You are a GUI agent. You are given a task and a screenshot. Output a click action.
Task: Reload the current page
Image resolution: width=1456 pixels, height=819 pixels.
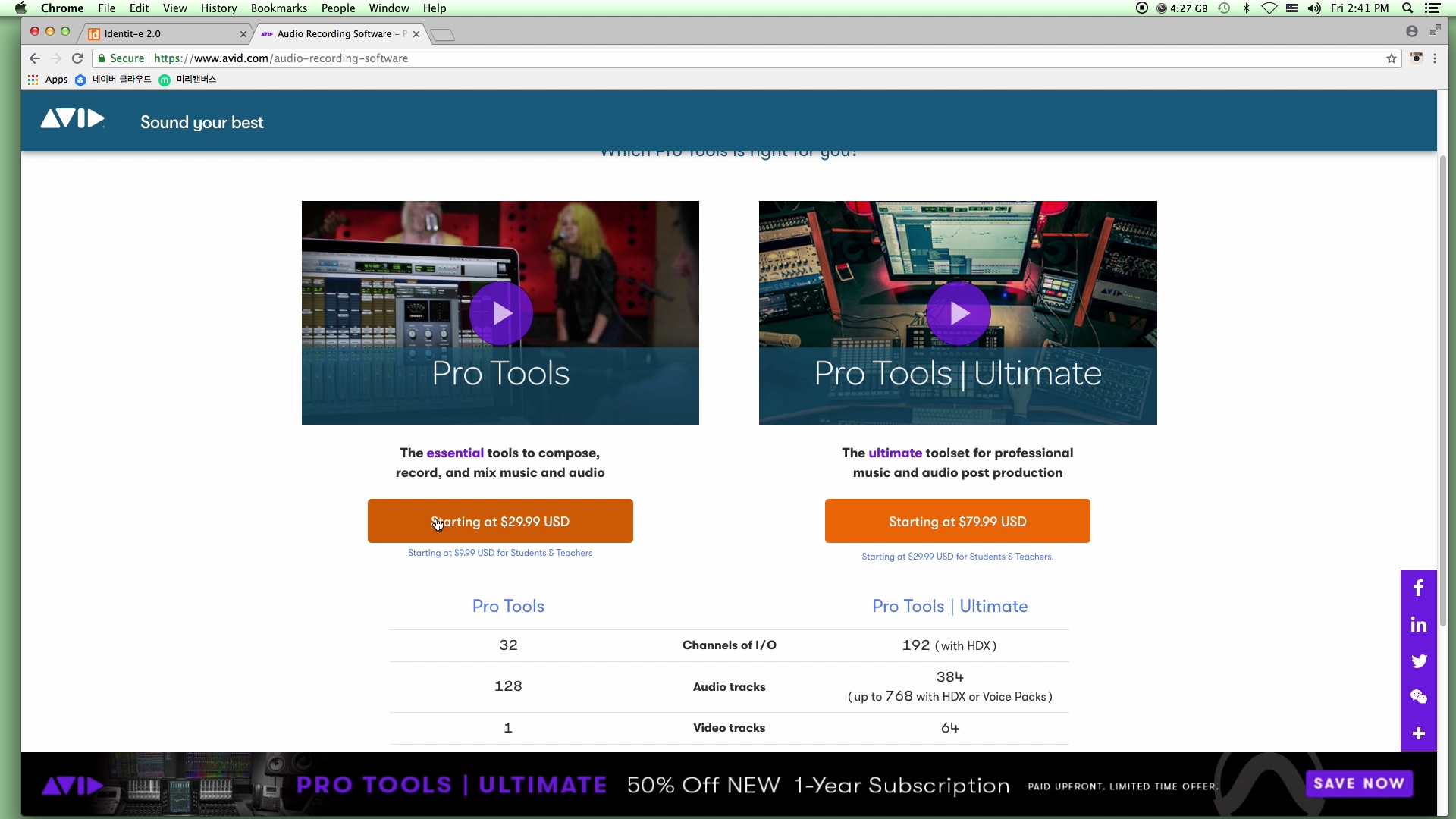pos(77,58)
